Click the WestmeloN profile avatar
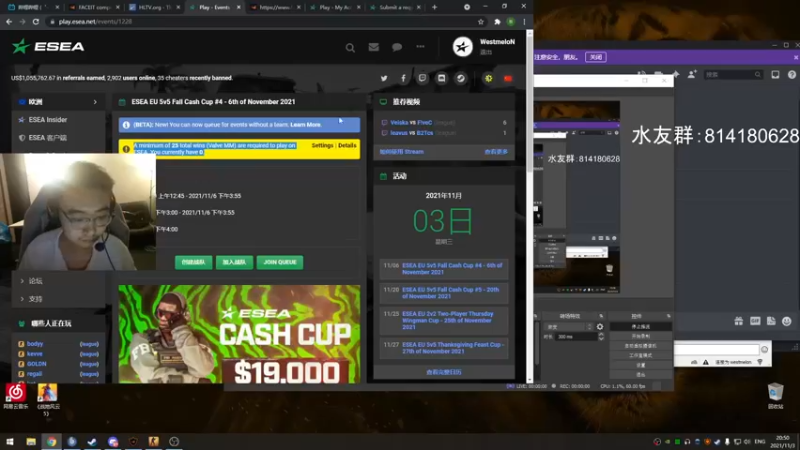 tap(462, 47)
